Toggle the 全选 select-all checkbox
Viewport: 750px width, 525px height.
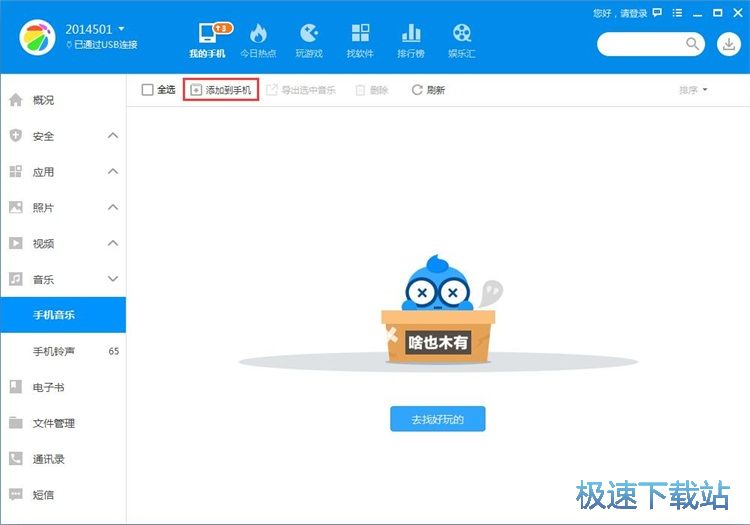pyautogui.click(x=147, y=89)
